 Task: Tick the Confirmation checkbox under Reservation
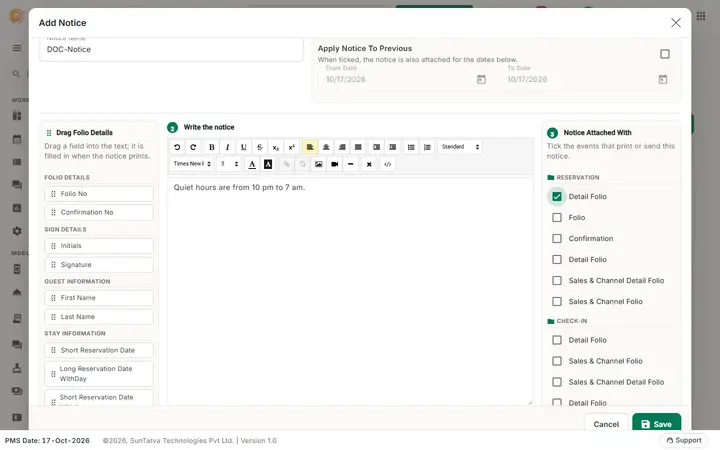(x=557, y=238)
